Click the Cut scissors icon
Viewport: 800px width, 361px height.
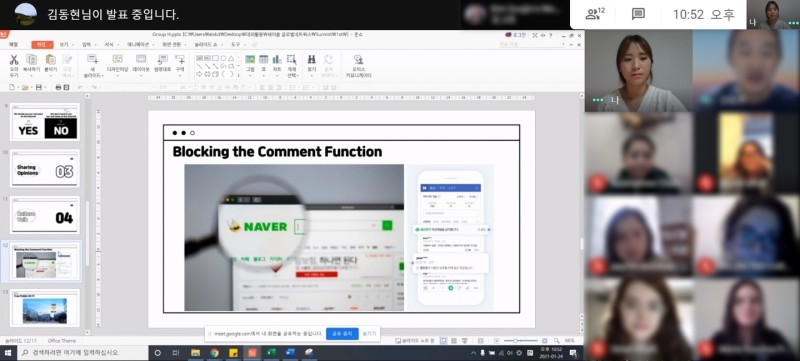click(14, 60)
